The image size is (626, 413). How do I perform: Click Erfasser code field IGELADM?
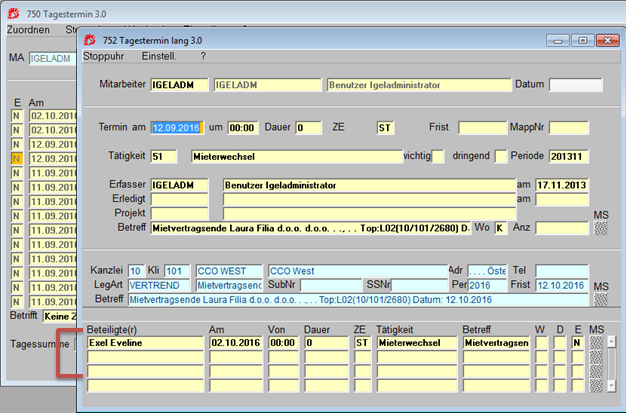179,185
